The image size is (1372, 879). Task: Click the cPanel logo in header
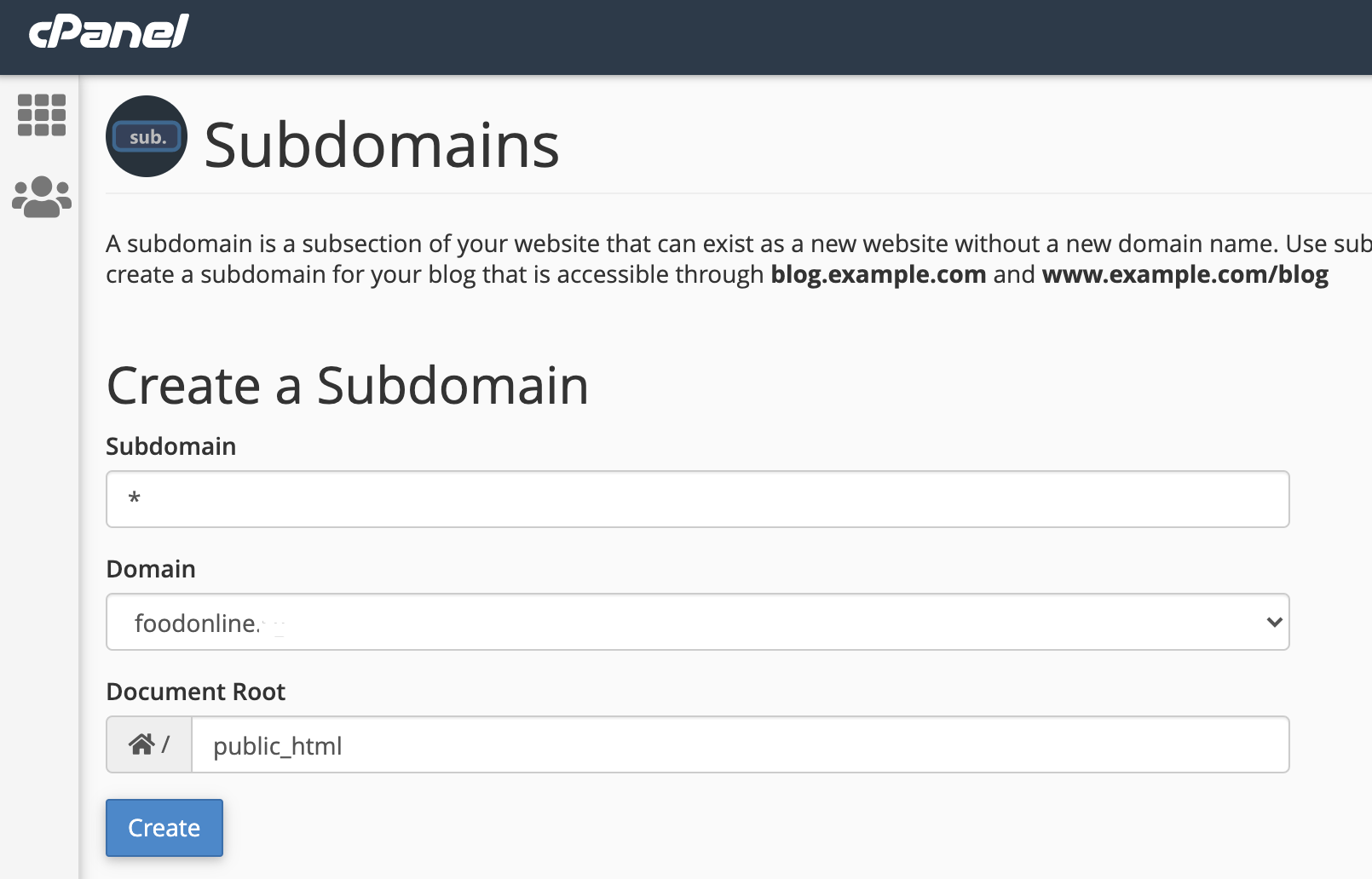click(108, 32)
